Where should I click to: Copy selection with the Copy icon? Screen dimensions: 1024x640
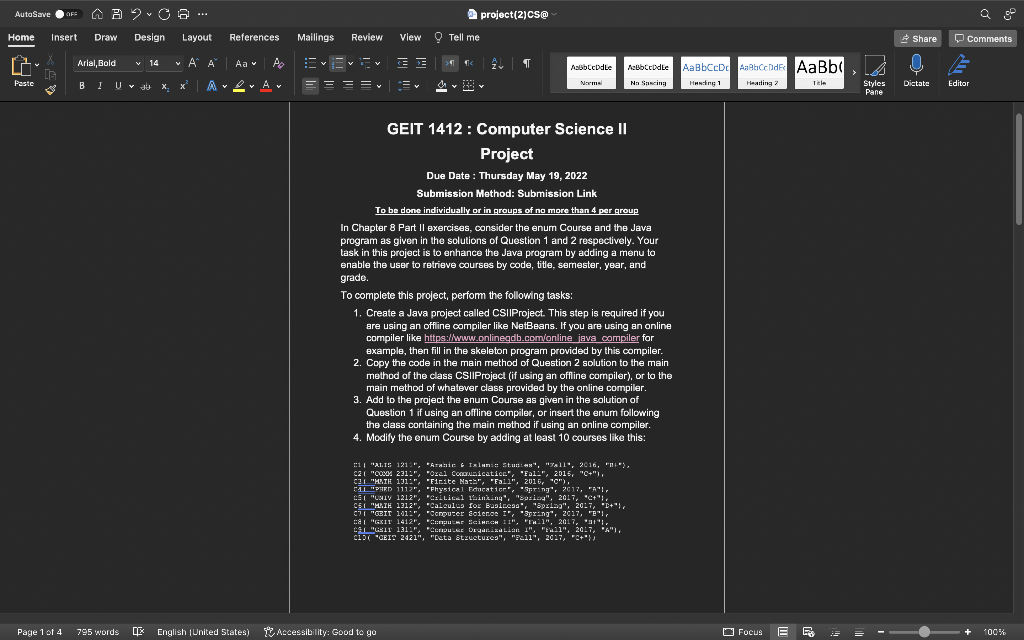tap(50, 74)
